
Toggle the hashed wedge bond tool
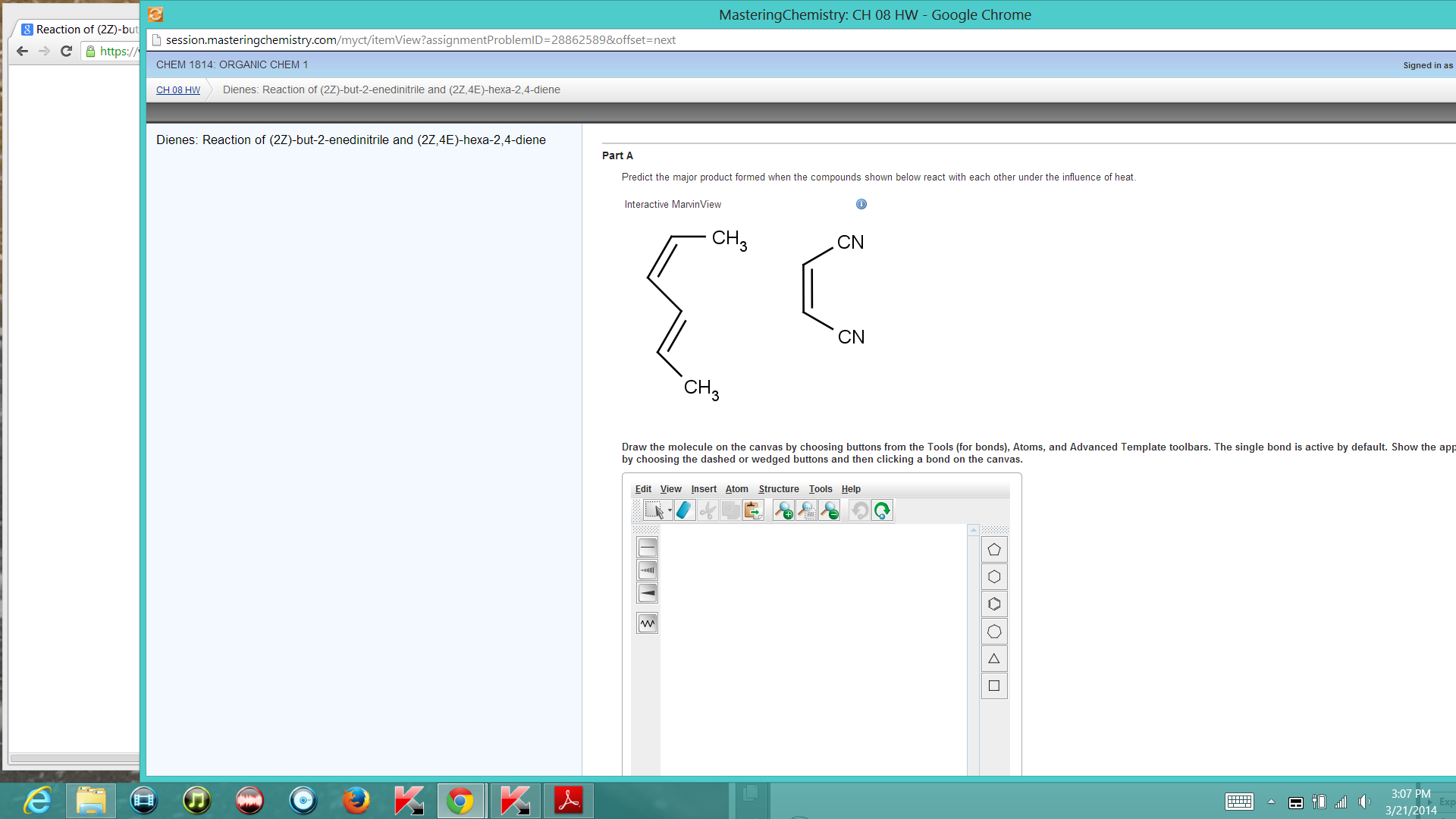[x=647, y=570]
